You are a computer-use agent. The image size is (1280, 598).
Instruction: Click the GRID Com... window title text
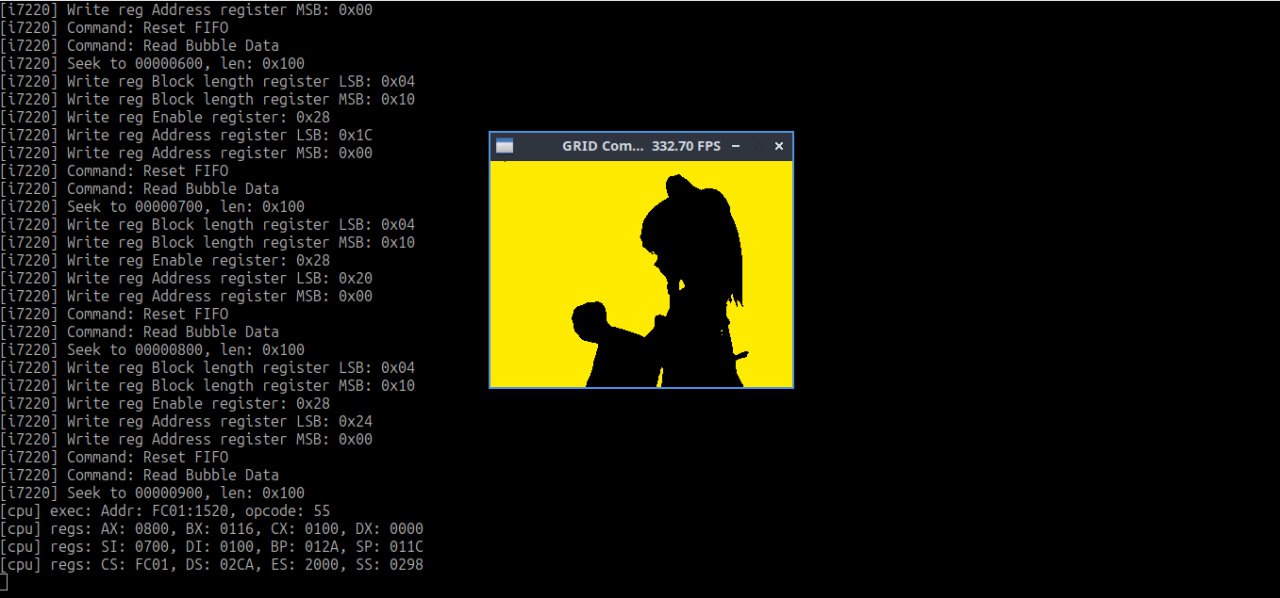602,146
